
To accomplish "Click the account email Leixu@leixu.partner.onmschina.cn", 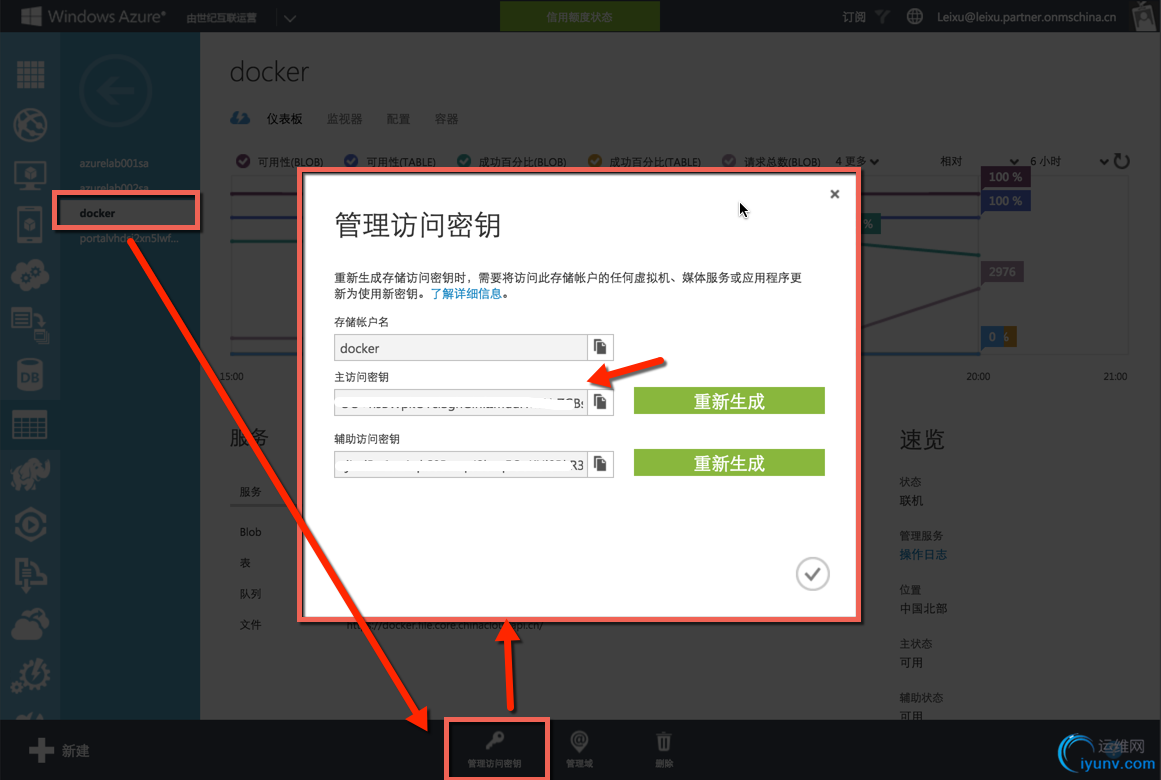I will tap(1026, 17).
